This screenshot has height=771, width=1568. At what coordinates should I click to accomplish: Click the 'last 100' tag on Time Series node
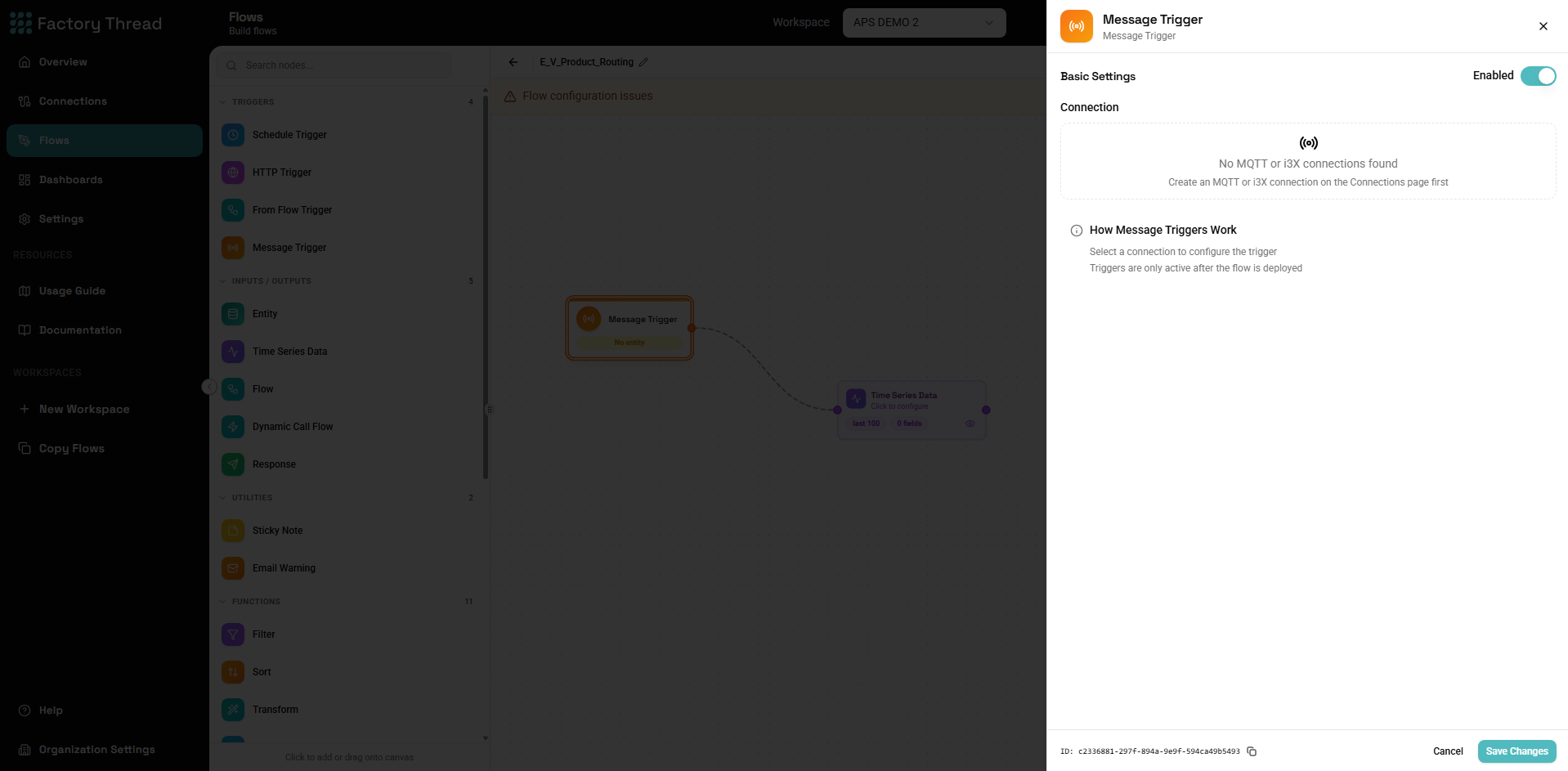[x=866, y=424]
